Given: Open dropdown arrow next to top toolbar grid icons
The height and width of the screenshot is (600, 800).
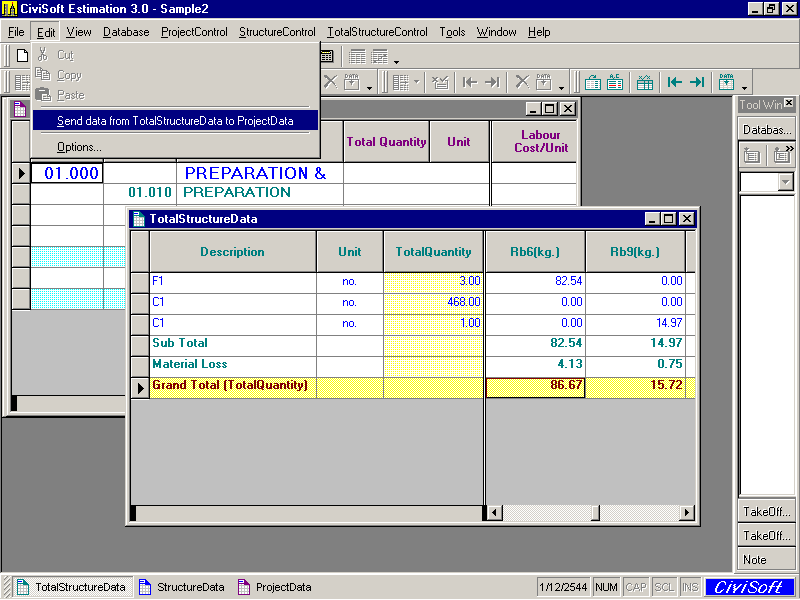Looking at the screenshot, I should point(396,62).
